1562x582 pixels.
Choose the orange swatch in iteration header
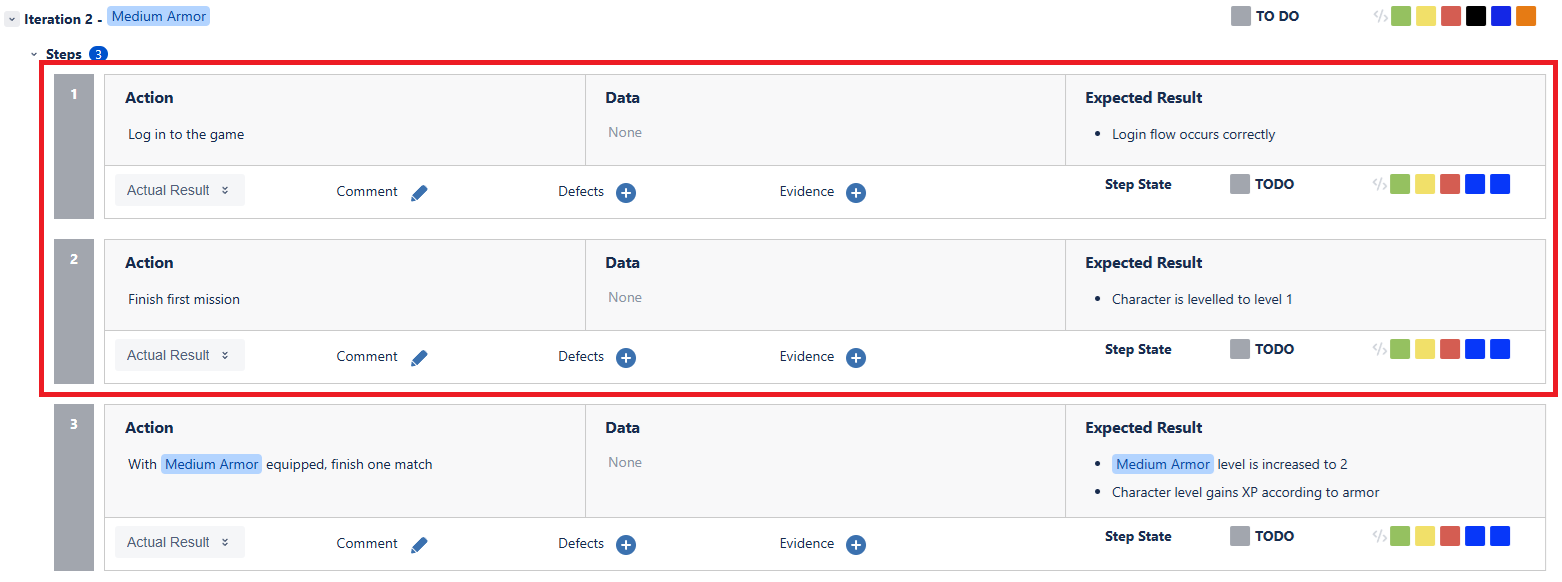coord(1526,16)
